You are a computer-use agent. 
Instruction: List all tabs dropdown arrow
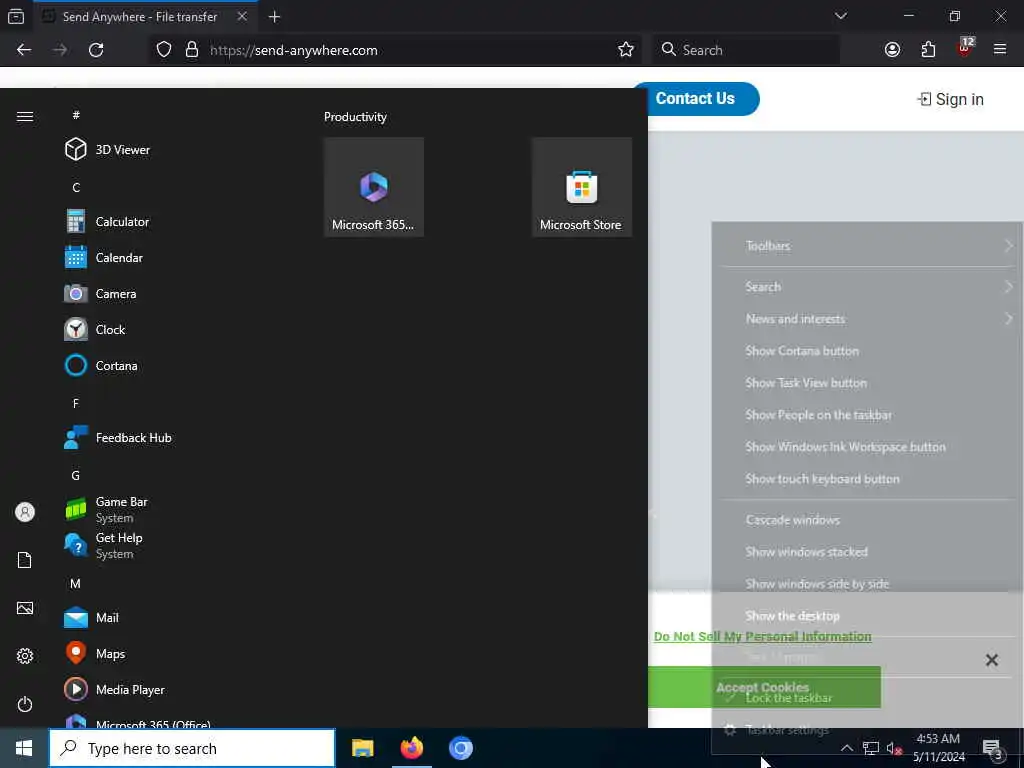click(x=840, y=16)
